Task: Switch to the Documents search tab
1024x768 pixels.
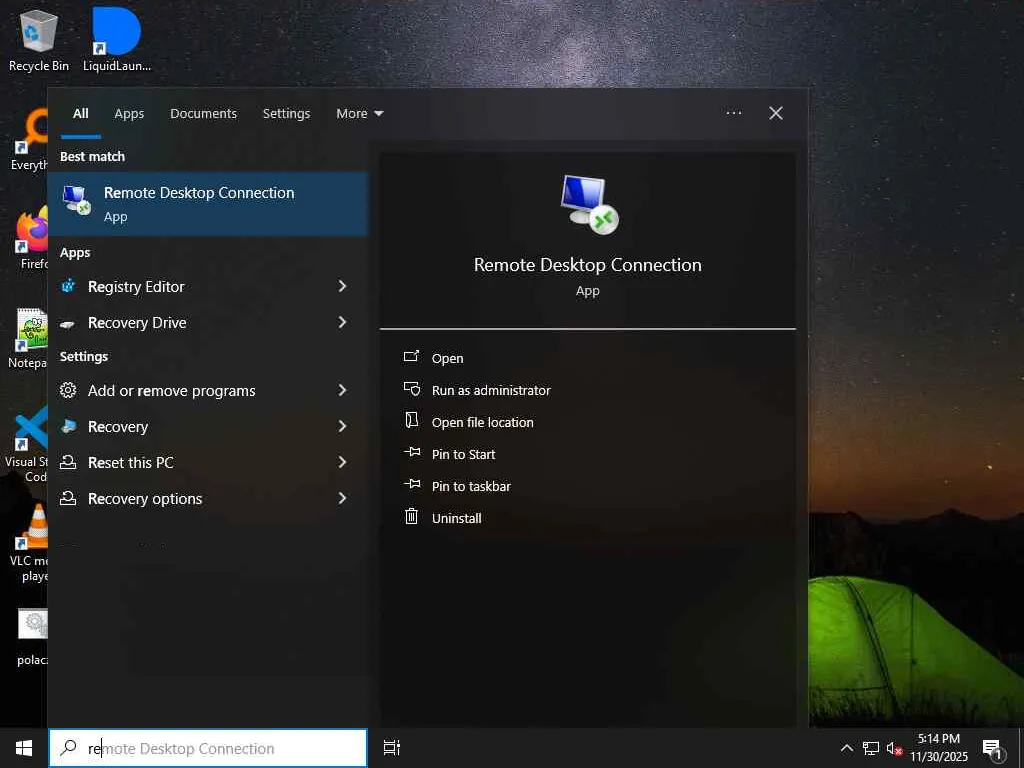Action: [x=204, y=114]
